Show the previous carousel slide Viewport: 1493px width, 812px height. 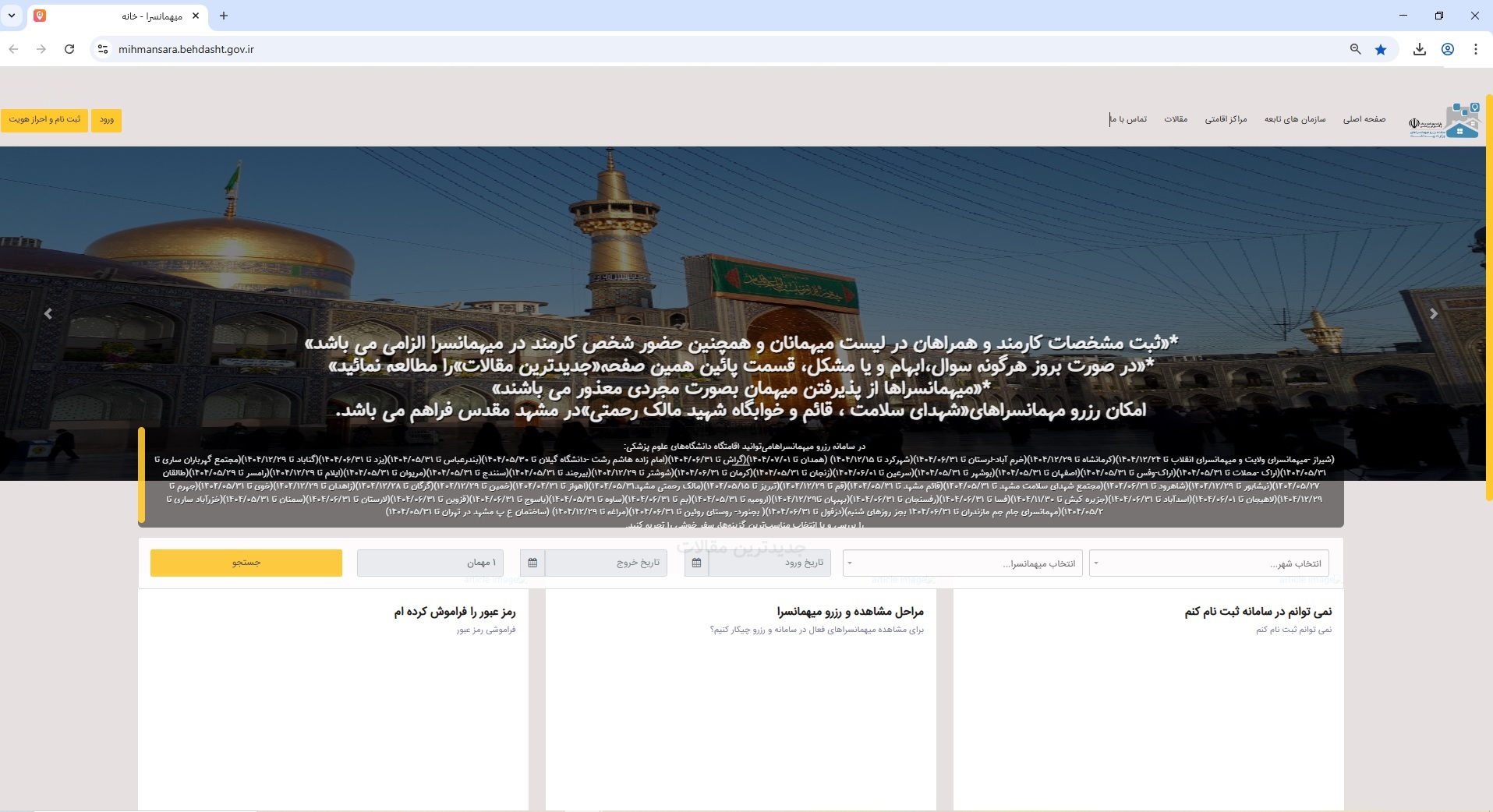click(x=48, y=313)
